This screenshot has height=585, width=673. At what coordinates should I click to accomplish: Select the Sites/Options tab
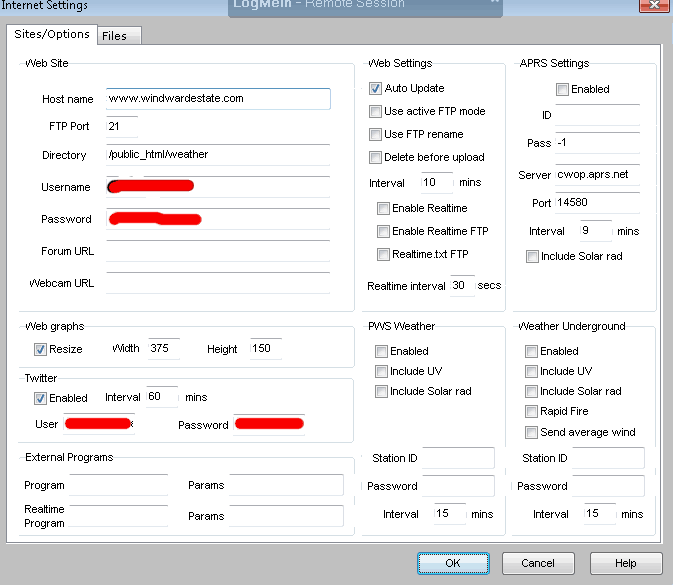51,35
